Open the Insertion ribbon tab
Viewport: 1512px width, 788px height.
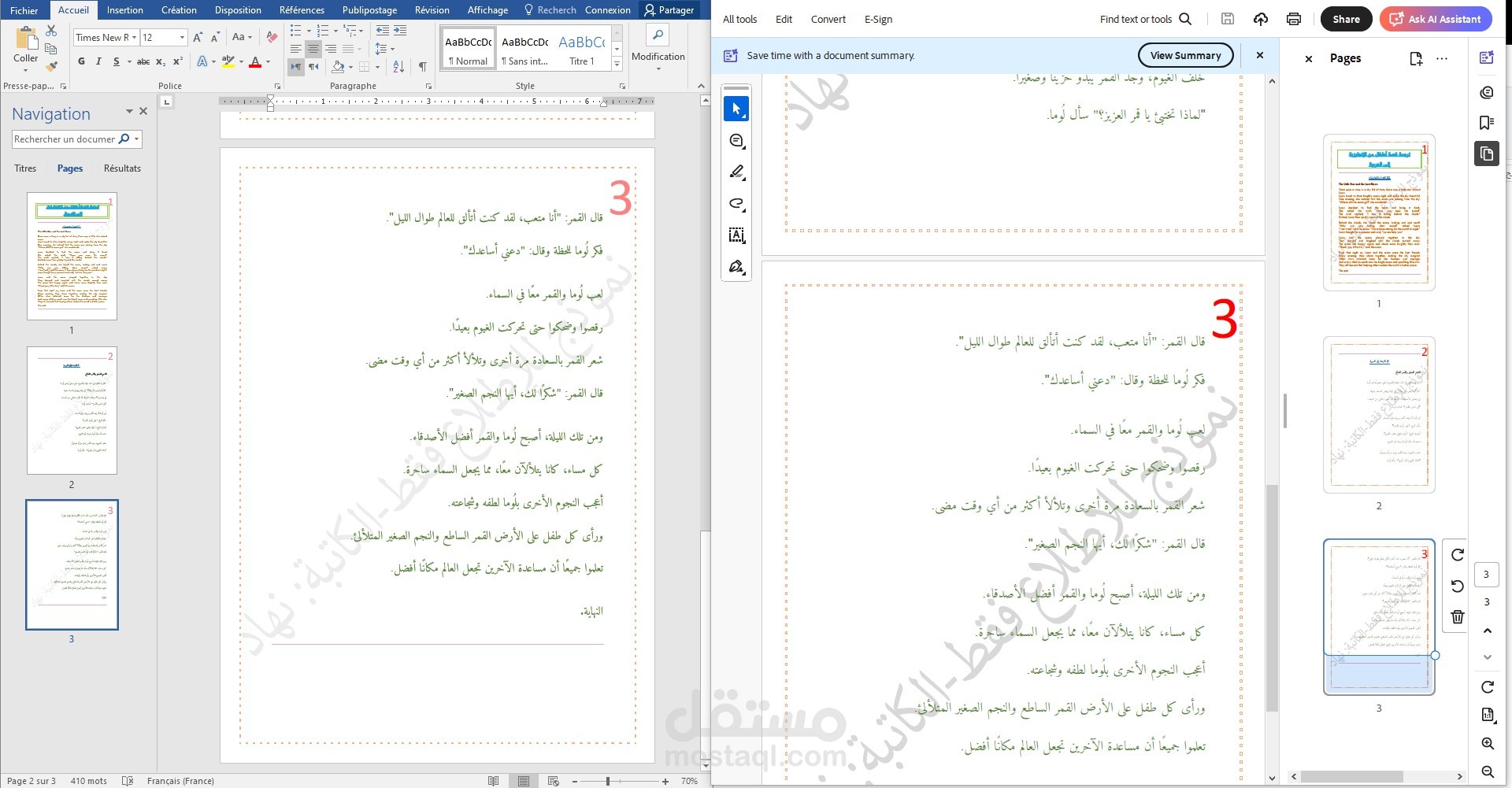125,10
